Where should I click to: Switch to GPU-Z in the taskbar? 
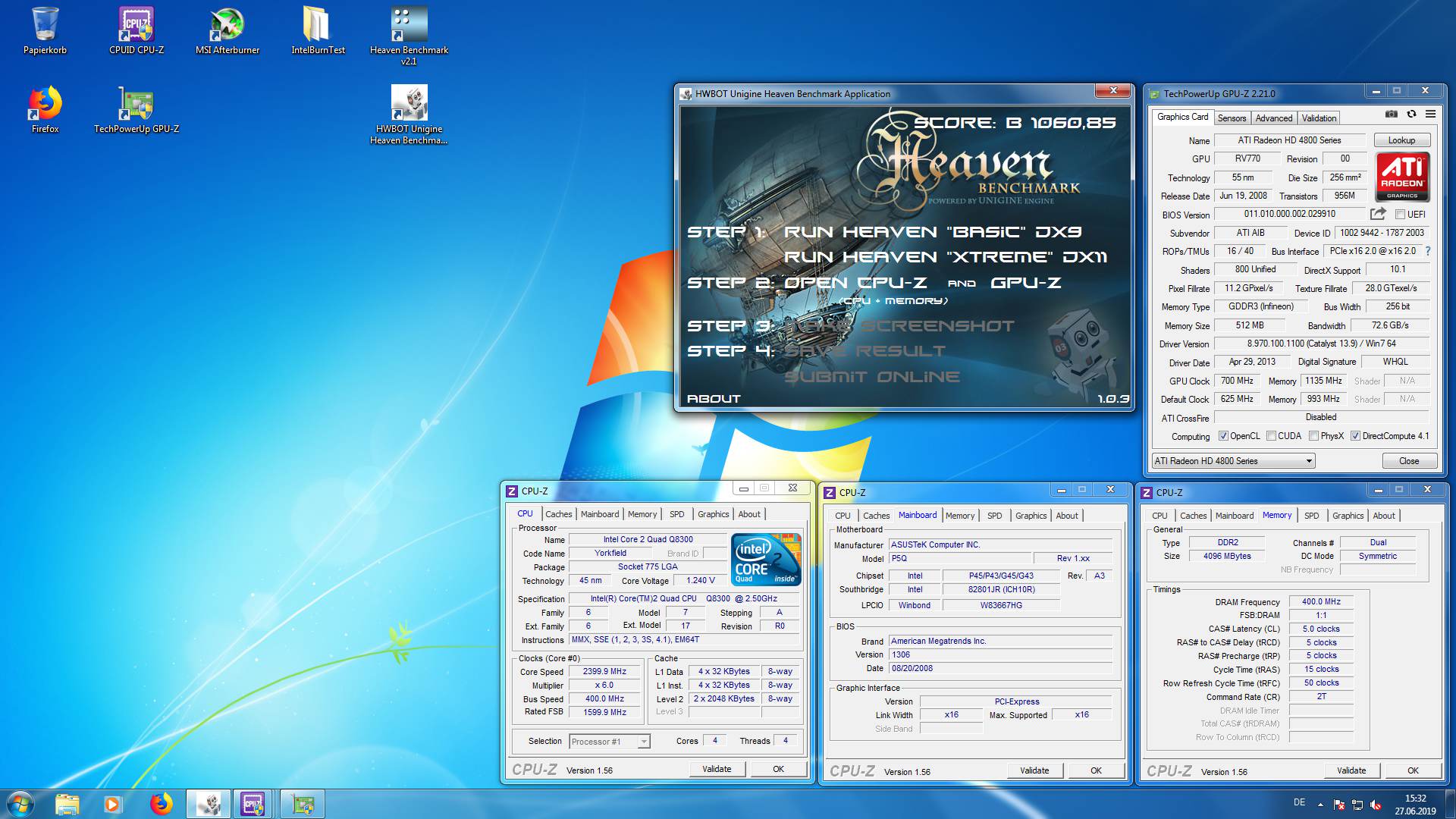coord(303,804)
